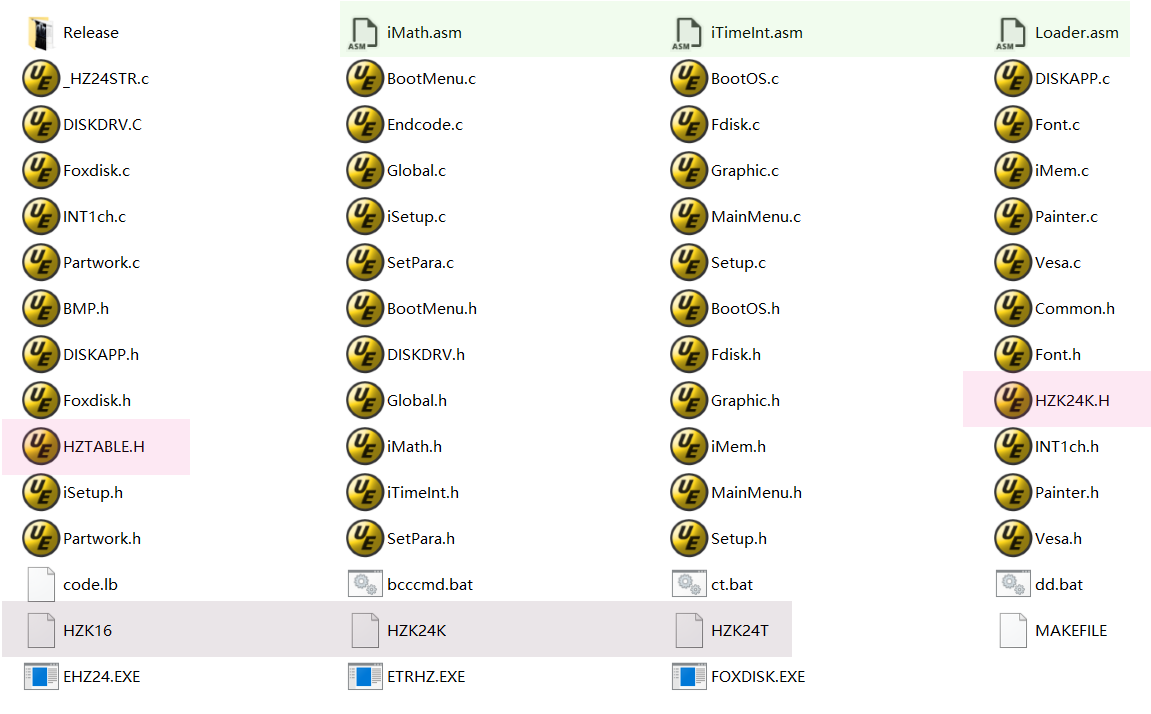Select the file name iTimeInt.h
This screenshot has height=714, width=1151.
423,493
